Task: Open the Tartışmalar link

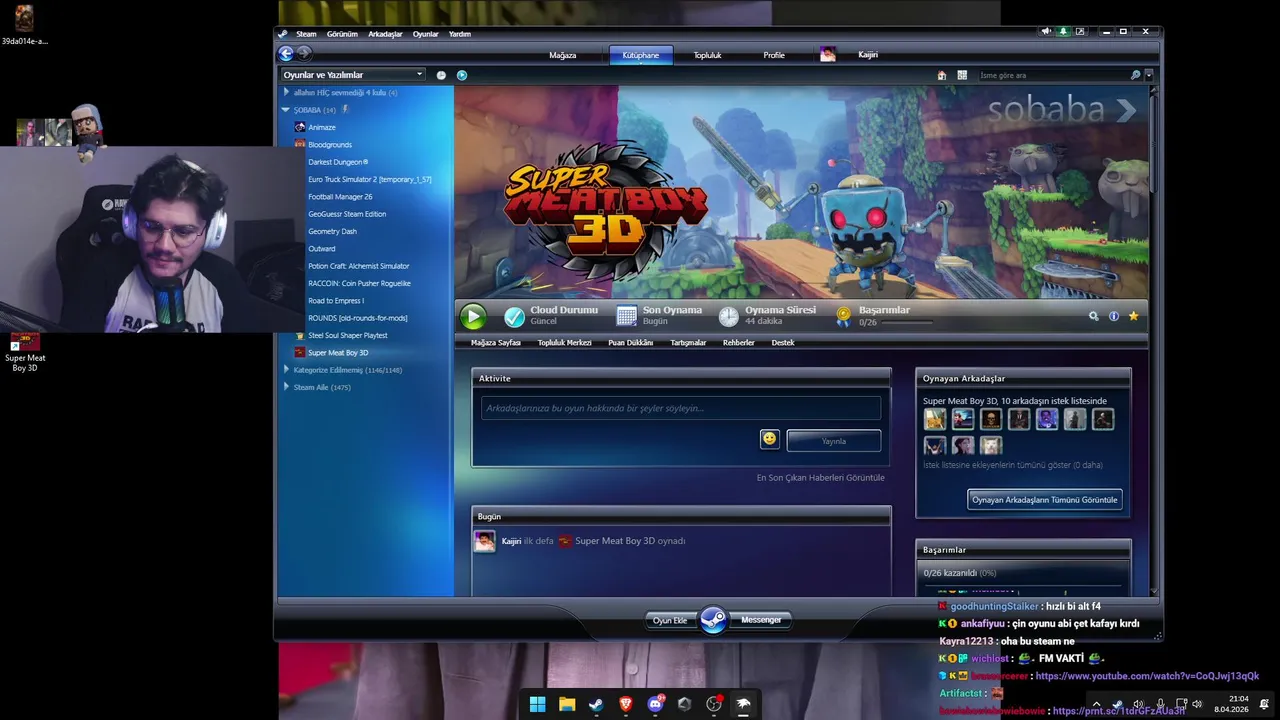Action: pos(688,343)
